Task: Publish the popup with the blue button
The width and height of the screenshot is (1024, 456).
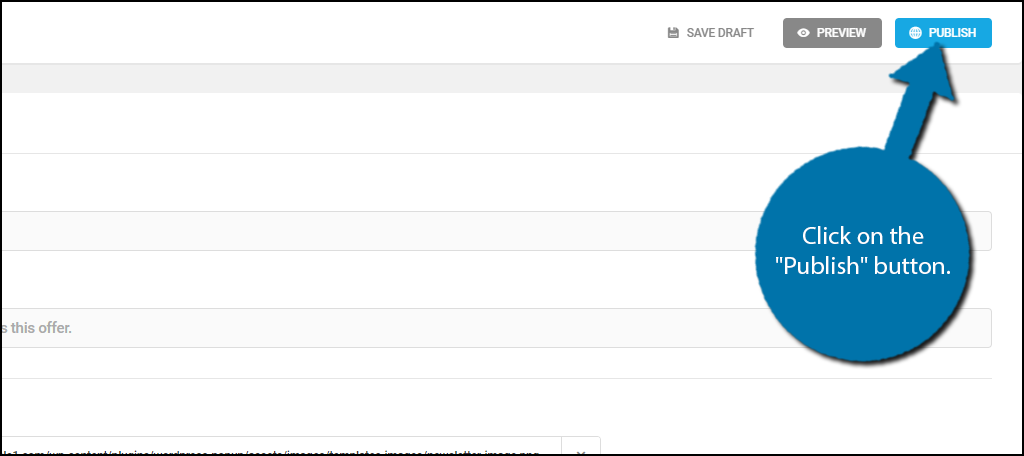Action: point(943,33)
